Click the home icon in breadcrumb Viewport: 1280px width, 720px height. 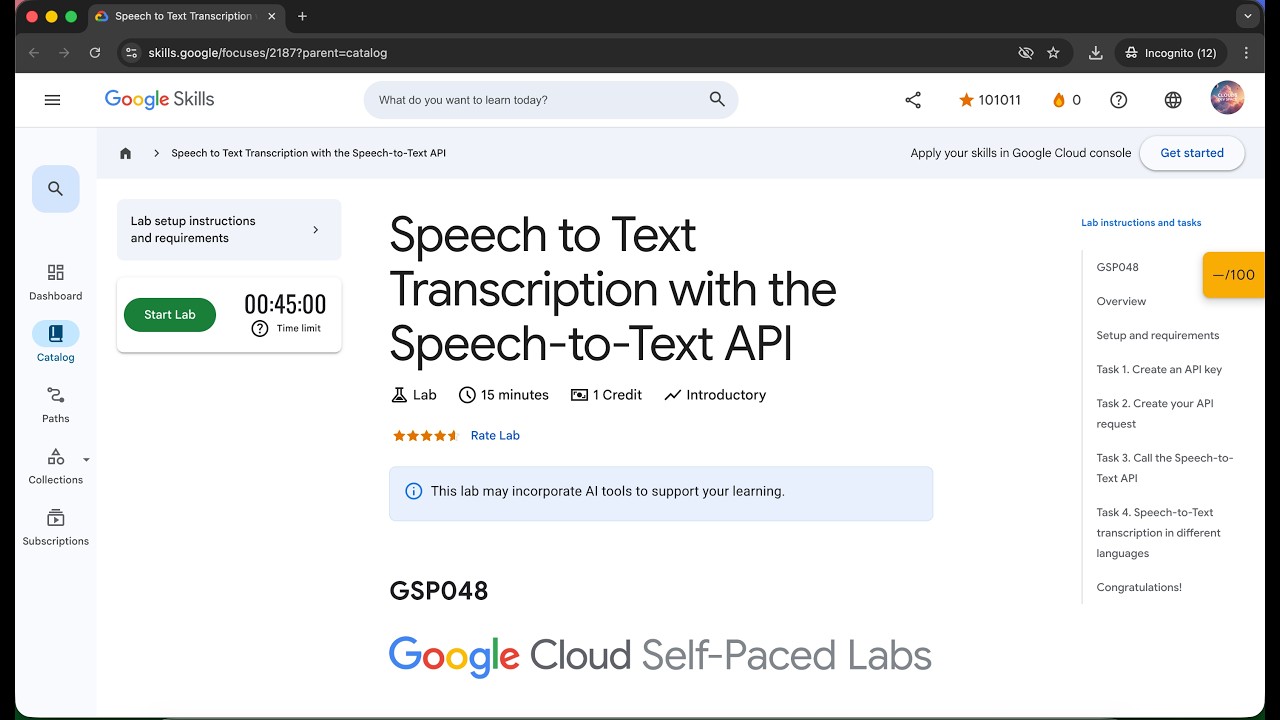coord(125,153)
